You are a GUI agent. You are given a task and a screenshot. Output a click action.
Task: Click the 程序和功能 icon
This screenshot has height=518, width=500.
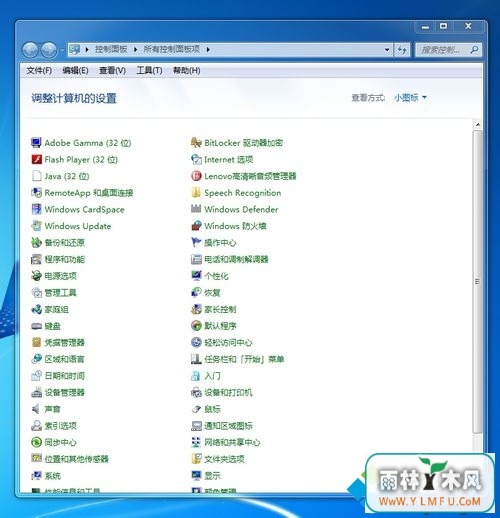(x=36, y=259)
